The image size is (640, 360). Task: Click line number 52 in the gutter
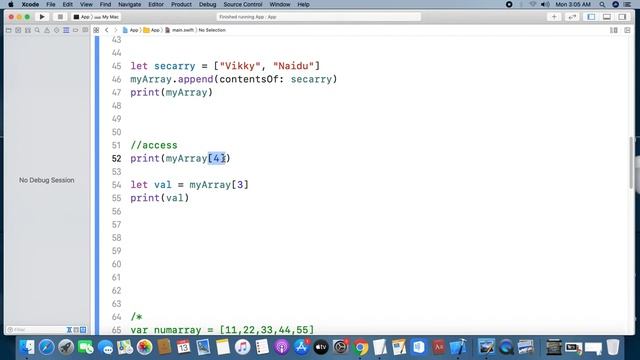[116, 158]
